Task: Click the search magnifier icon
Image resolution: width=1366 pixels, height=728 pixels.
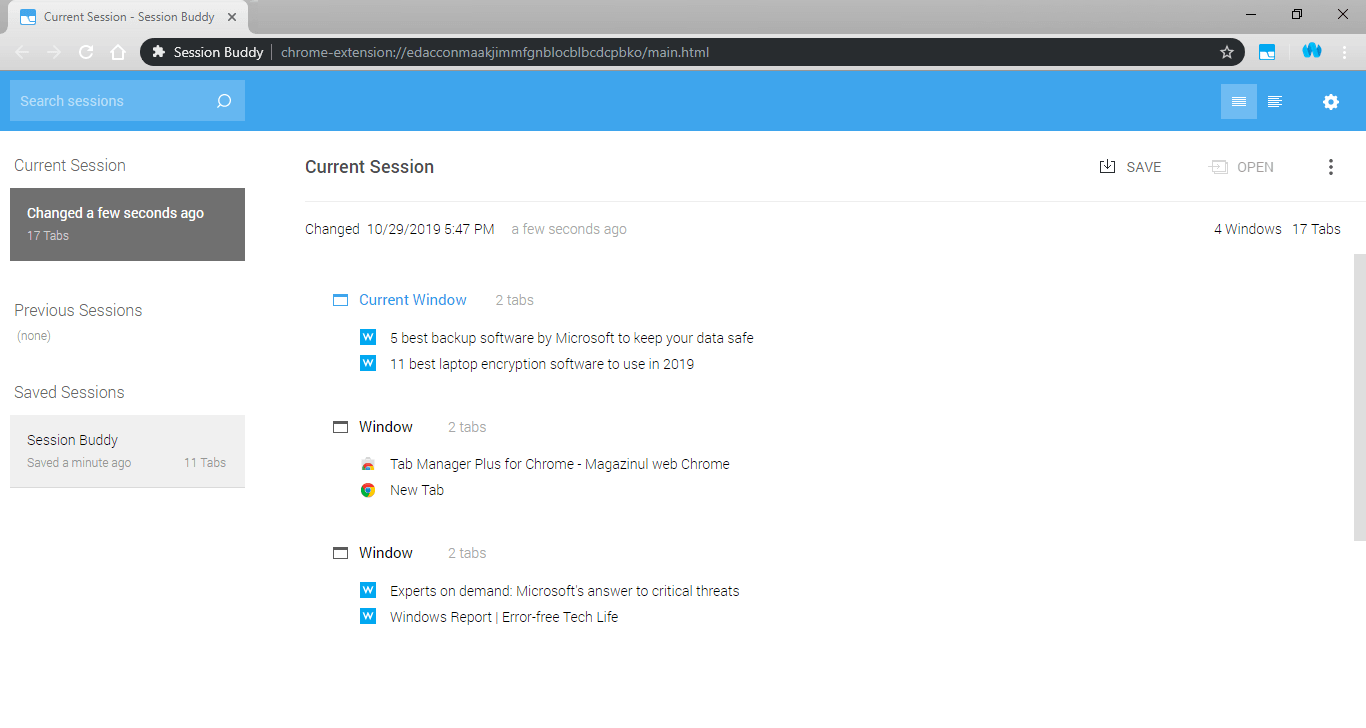Action: coord(224,101)
